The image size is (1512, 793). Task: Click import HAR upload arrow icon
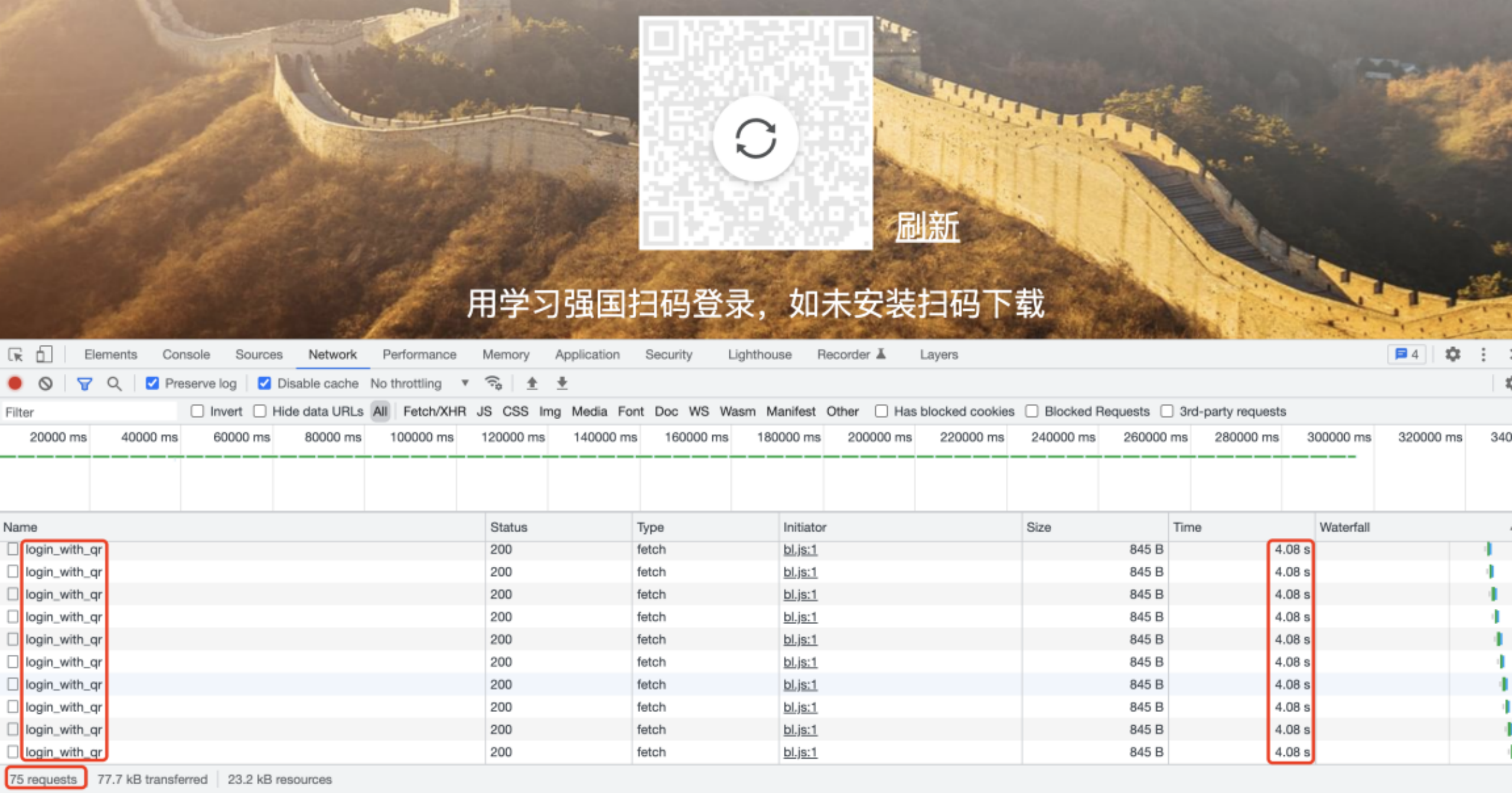532,383
